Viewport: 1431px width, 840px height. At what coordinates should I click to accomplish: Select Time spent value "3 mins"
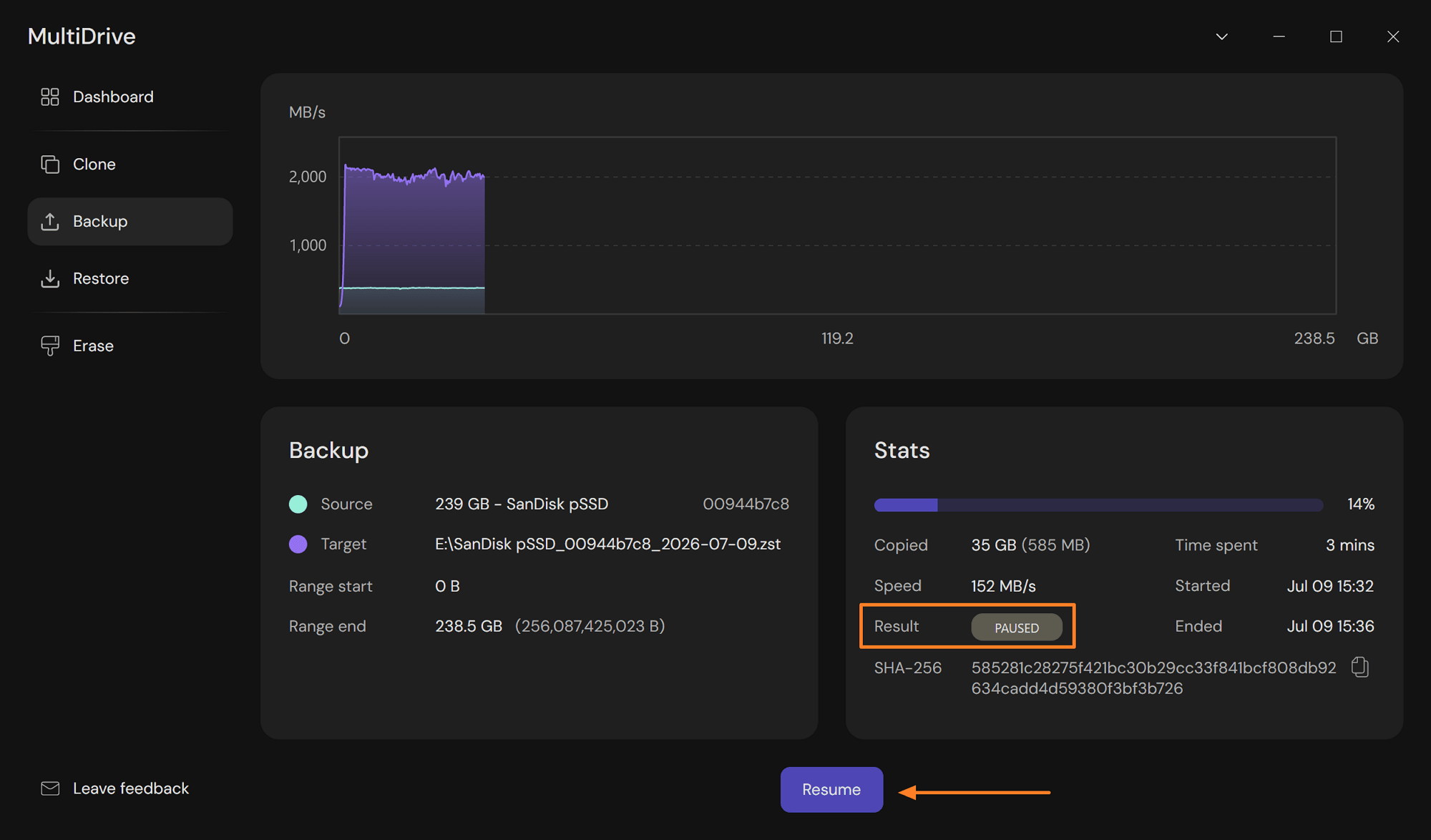point(1350,545)
